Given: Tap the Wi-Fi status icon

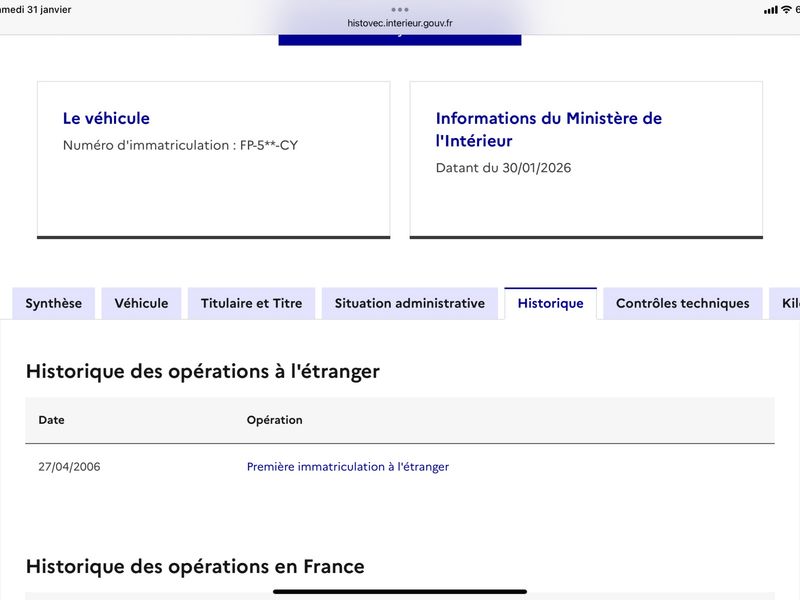Looking at the screenshot, I should click(787, 10).
